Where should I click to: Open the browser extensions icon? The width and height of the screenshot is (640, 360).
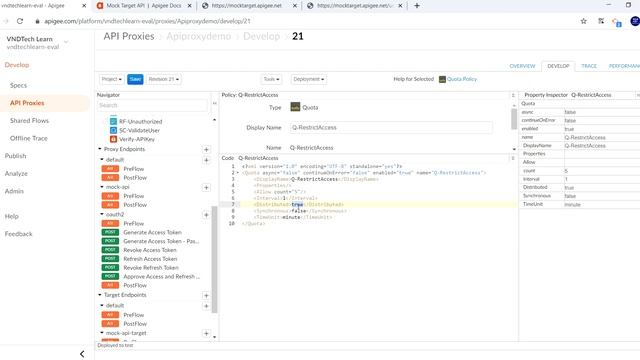point(601,21)
